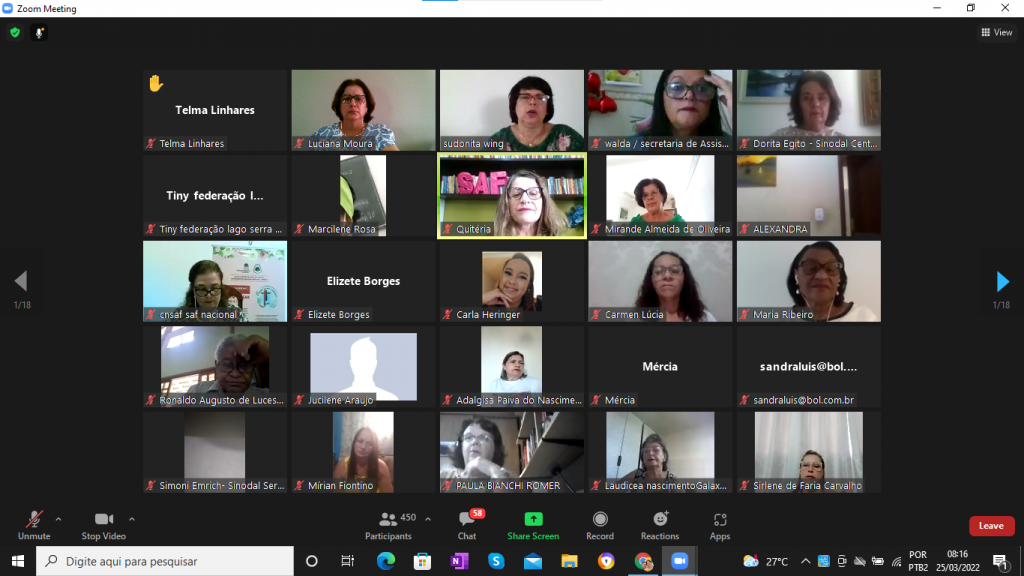Toggle the muted mic indicator at top left
The image size is (1024, 576).
tap(40, 32)
